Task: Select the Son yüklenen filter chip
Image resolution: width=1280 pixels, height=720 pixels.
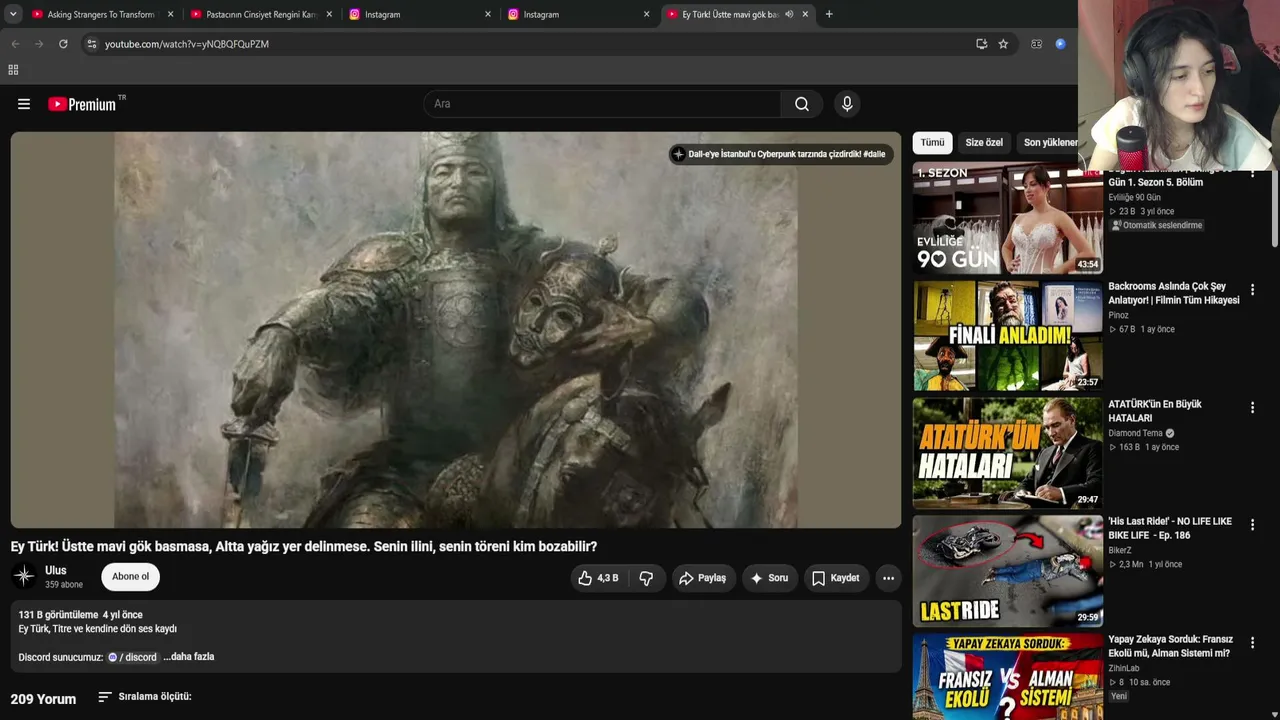Action: tap(1048, 142)
